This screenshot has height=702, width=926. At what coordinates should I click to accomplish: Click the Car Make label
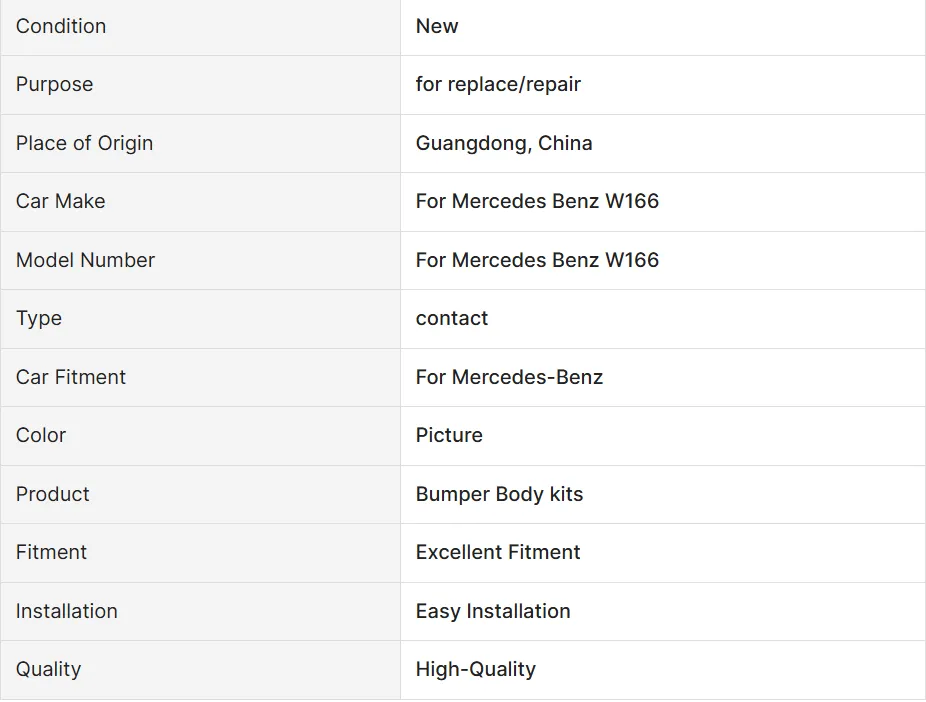61,201
